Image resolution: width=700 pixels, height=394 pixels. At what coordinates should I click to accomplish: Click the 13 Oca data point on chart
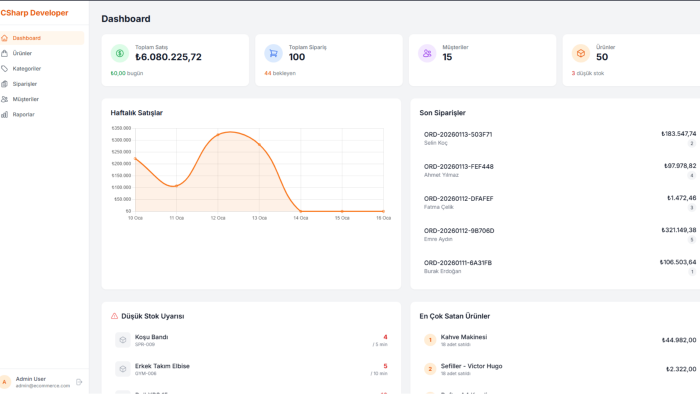(259, 144)
